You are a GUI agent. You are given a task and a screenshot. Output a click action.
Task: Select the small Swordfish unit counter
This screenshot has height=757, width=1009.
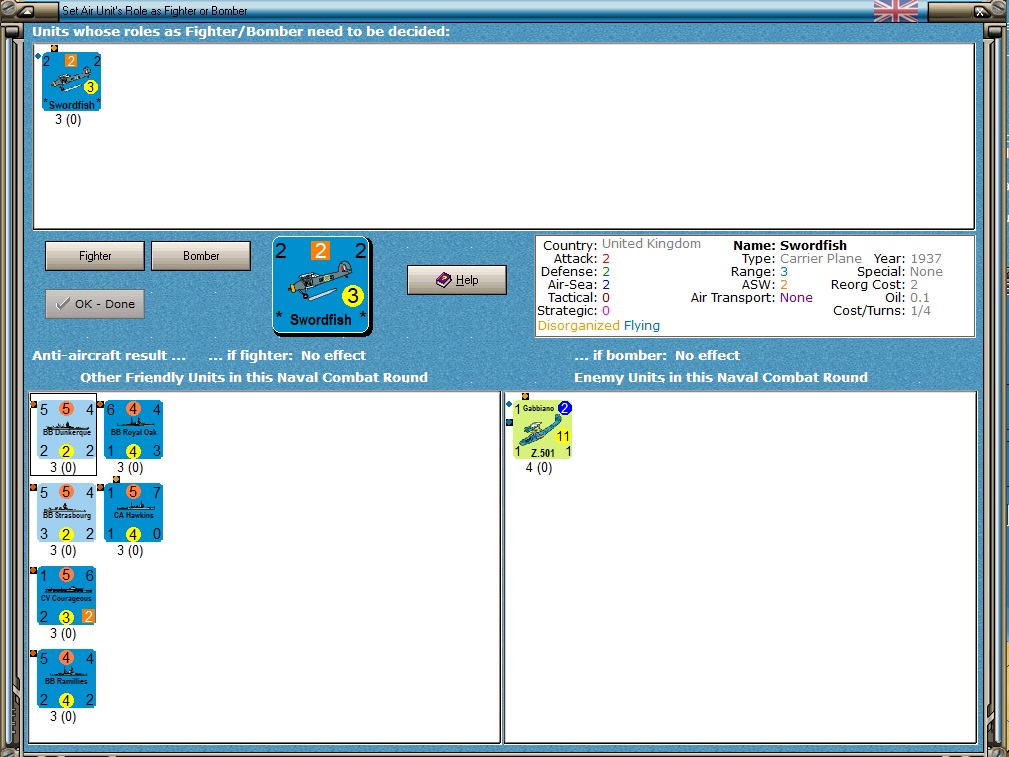coord(71,81)
